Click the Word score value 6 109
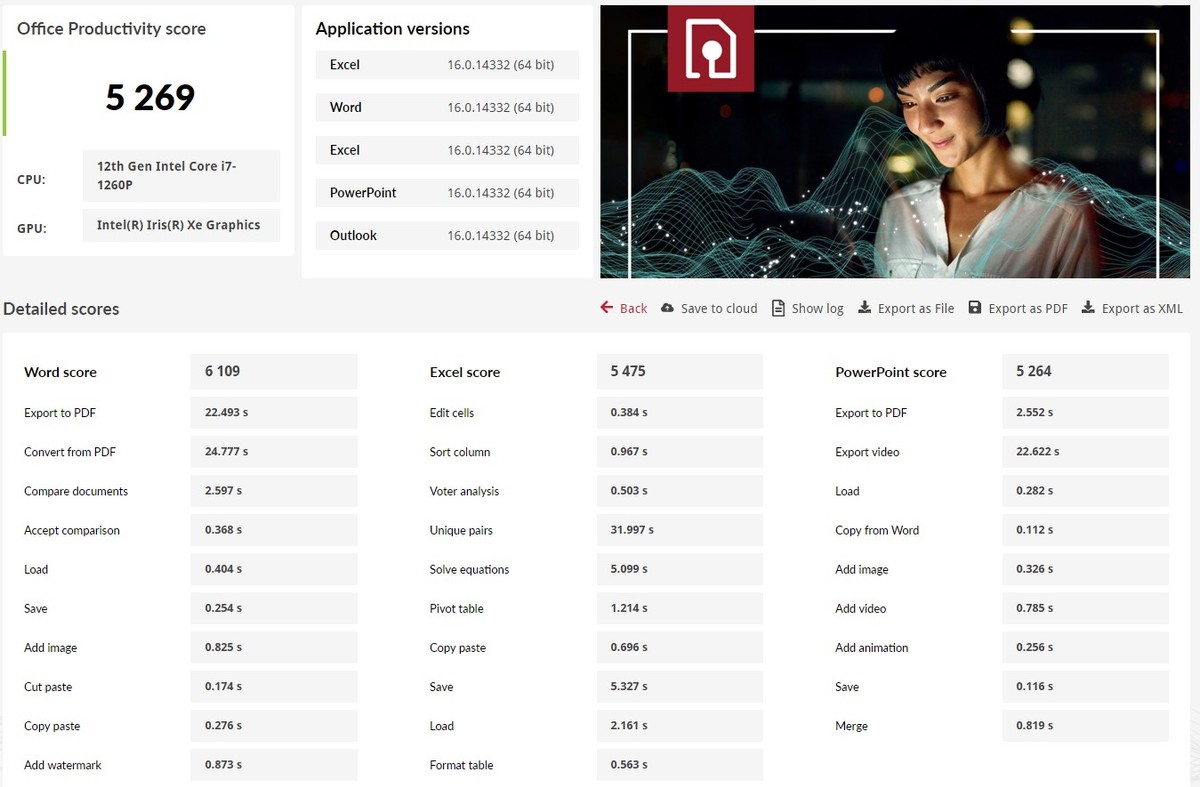Screen dimensions: 1200x787 (x=273, y=371)
